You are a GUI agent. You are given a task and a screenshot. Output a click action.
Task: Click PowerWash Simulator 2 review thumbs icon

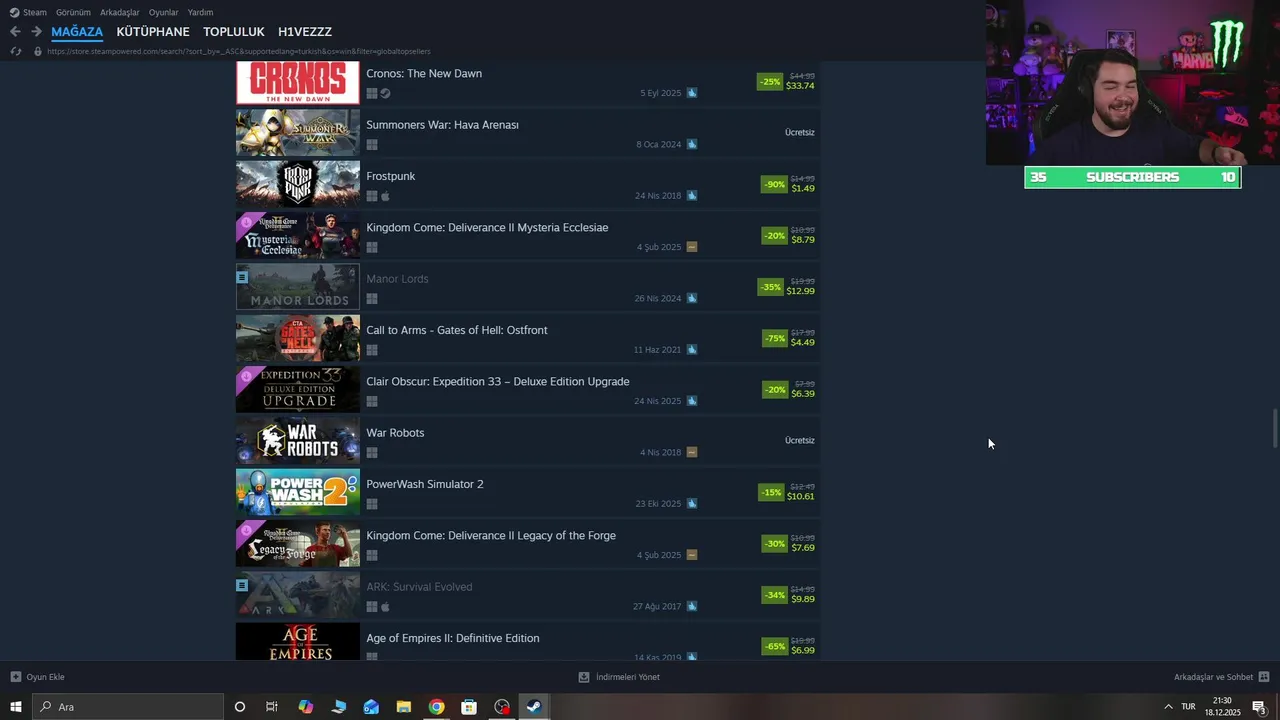coord(692,504)
